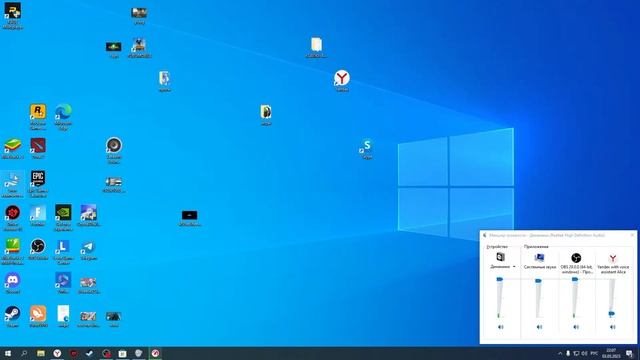
Task: Select the BlueStacks layered-stack desktop icon
Action: tap(13, 145)
